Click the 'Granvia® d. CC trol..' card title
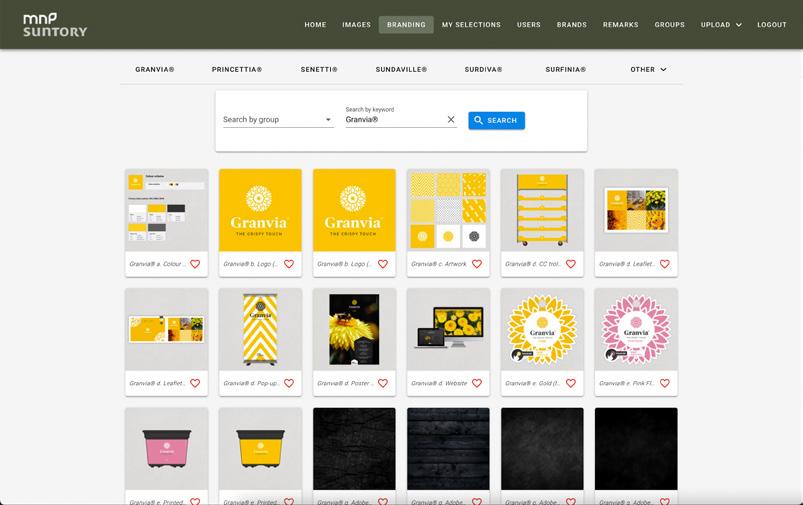Screen dimensions: 803x505 click(x=533, y=264)
